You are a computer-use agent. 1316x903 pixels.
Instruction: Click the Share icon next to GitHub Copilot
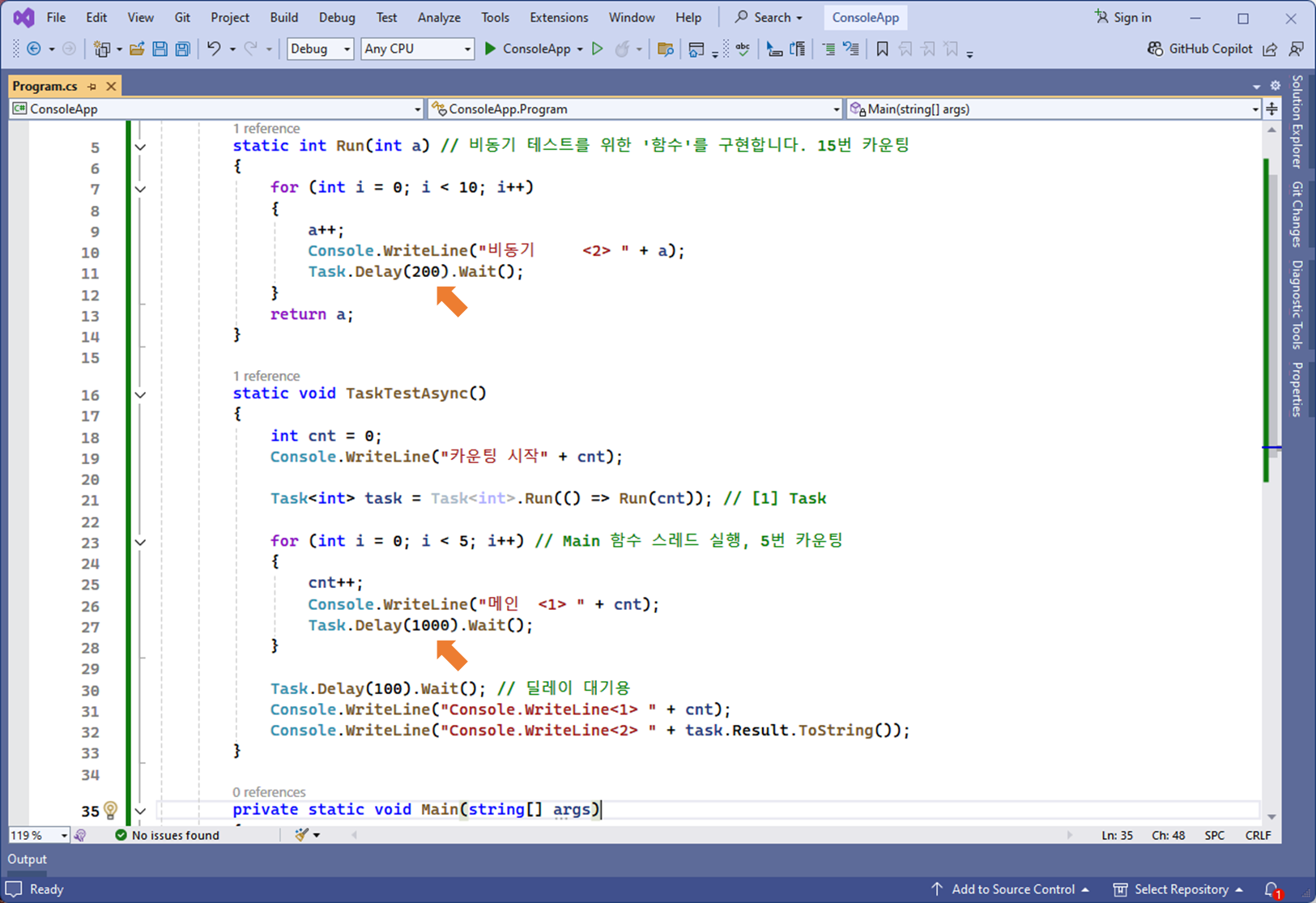(x=1270, y=49)
